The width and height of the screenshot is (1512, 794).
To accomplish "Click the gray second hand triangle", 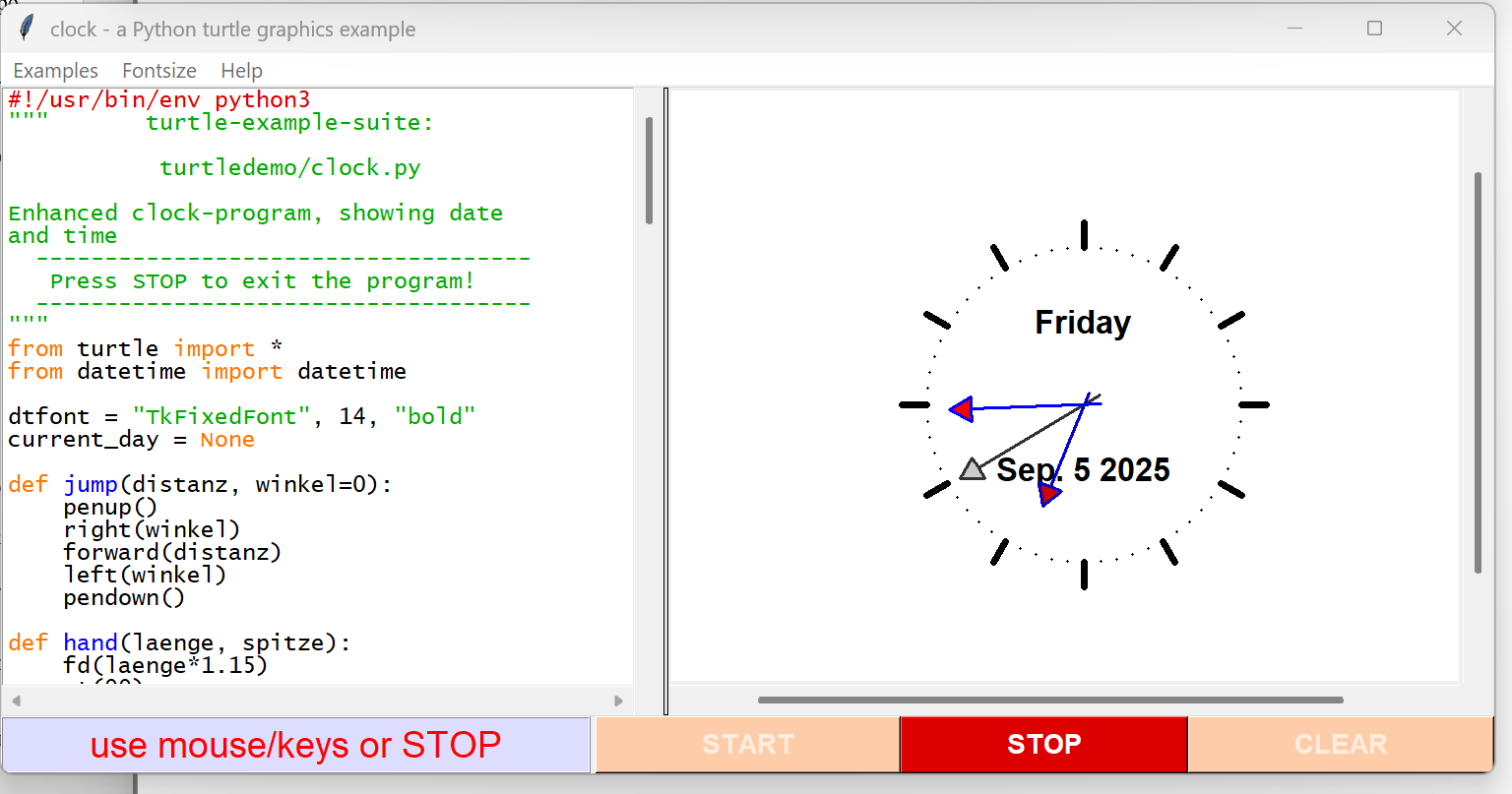I will pyautogui.click(x=973, y=469).
